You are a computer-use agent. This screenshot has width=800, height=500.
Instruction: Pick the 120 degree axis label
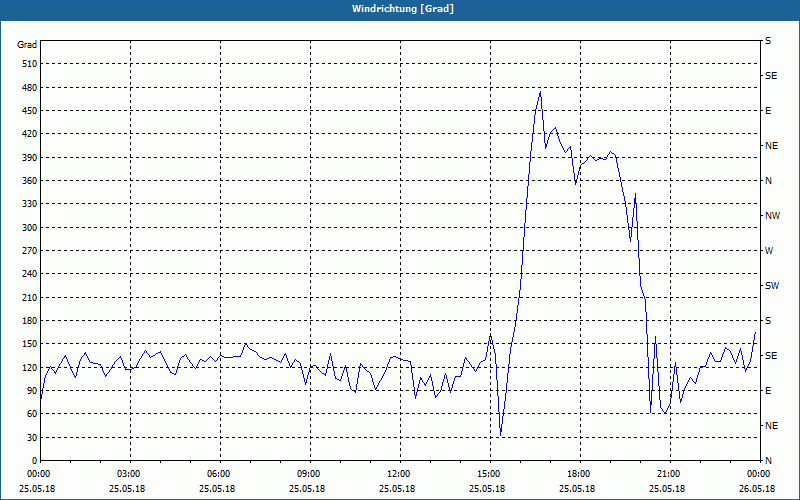(30, 368)
